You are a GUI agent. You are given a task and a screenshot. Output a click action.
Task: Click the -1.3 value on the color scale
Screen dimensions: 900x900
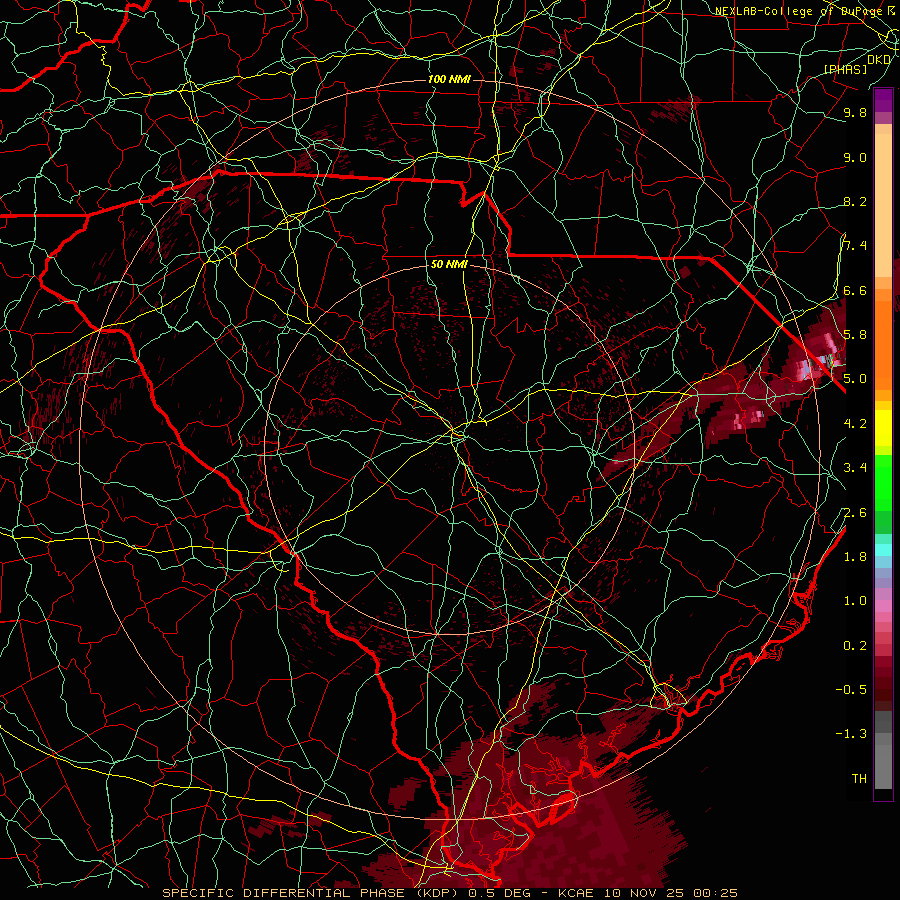[x=851, y=734]
